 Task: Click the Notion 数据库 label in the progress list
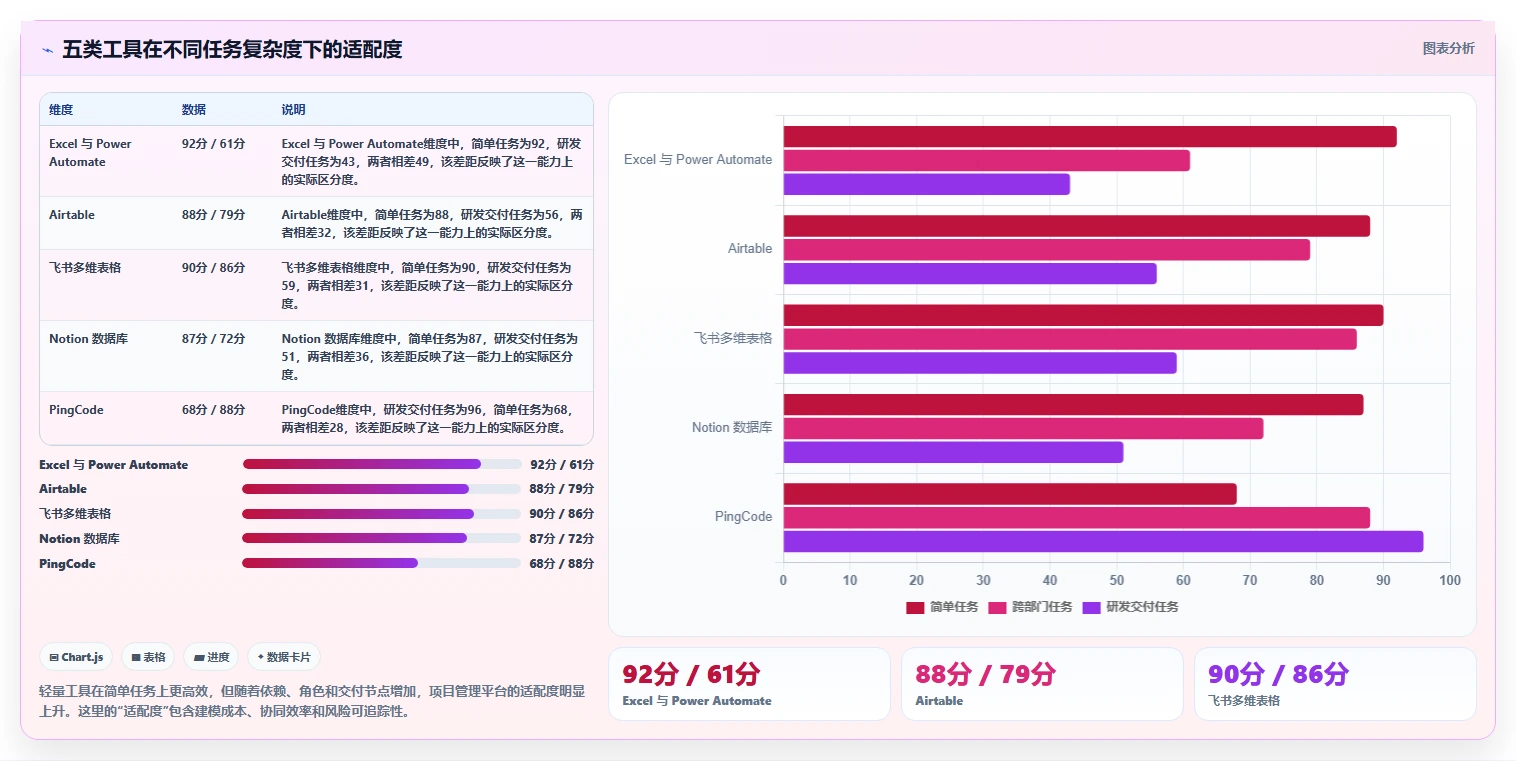tap(79, 539)
